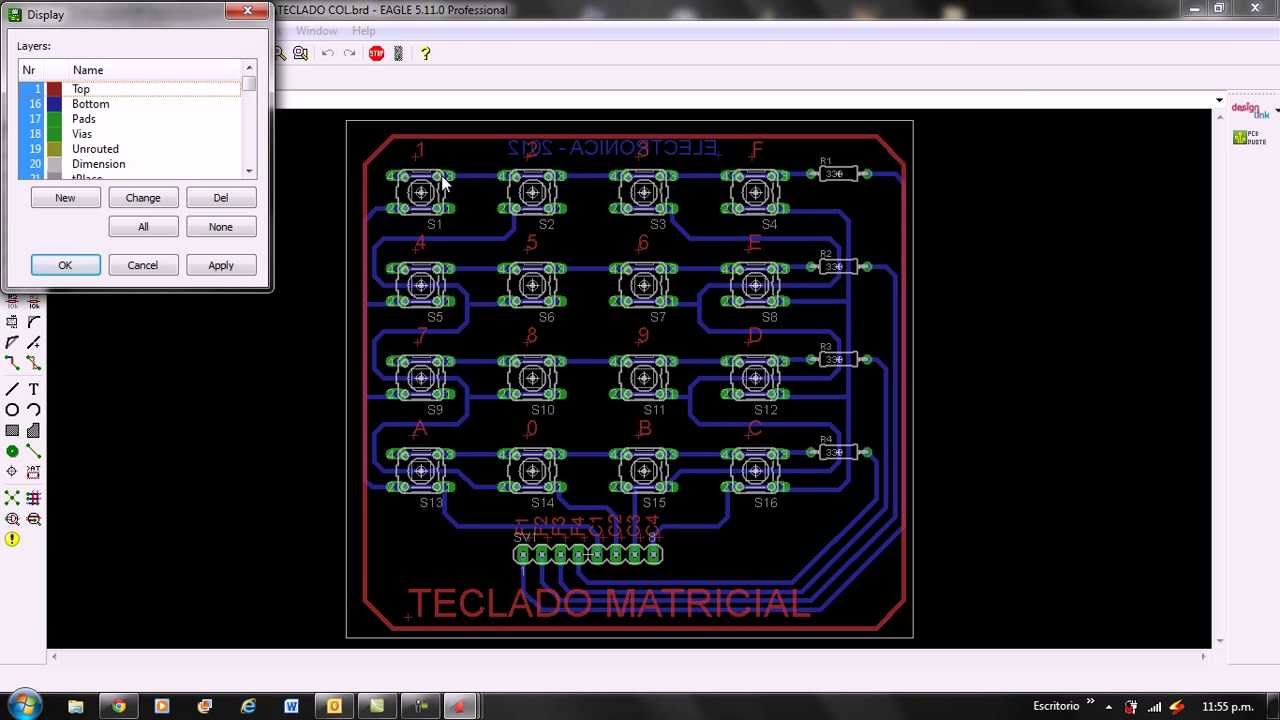Screen dimensions: 1280x720
Task: Click the canvas scroll-left arrow
Action: (54, 657)
